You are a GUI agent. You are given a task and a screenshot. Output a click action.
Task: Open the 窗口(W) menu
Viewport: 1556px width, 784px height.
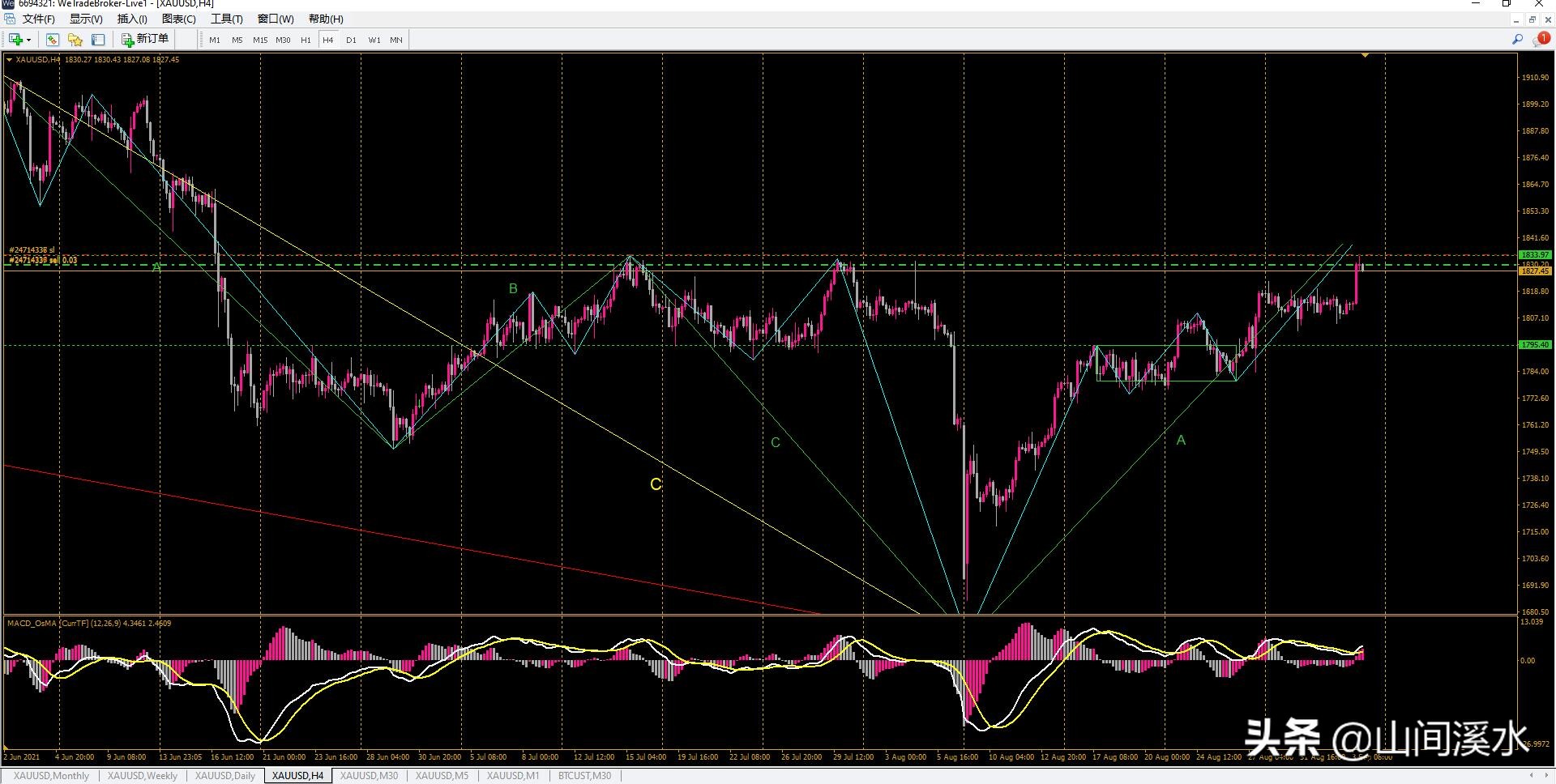tap(276, 19)
